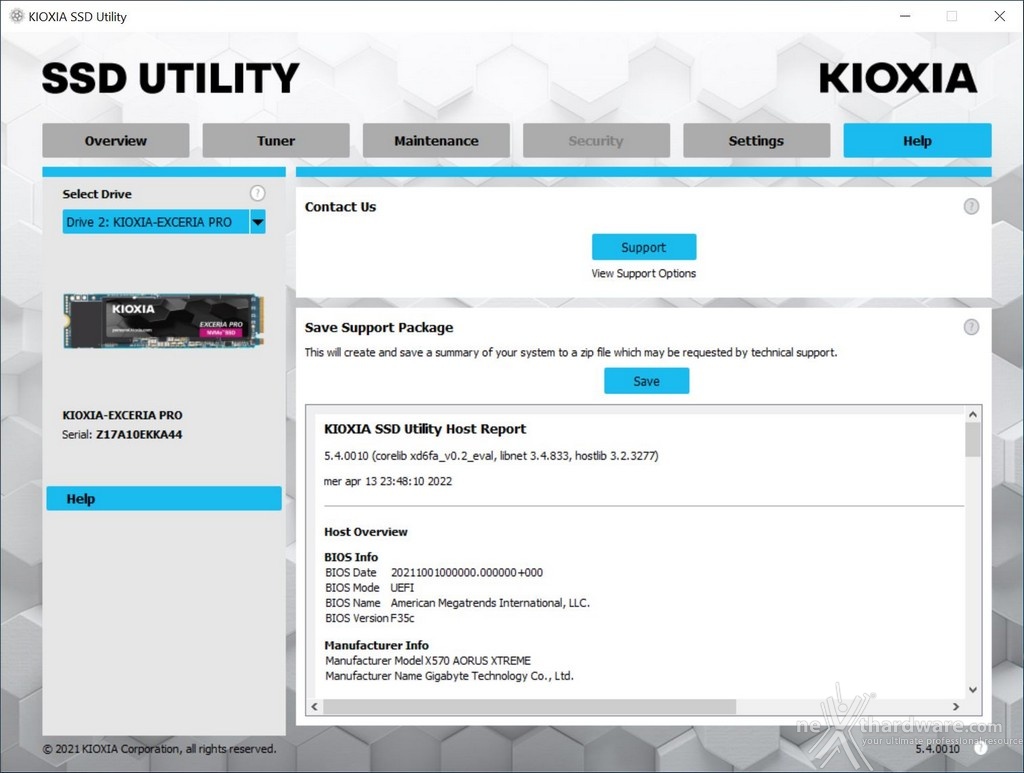This screenshot has height=773, width=1024.
Task: Click the horizontal scroll left arrow
Action: point(315,706)
